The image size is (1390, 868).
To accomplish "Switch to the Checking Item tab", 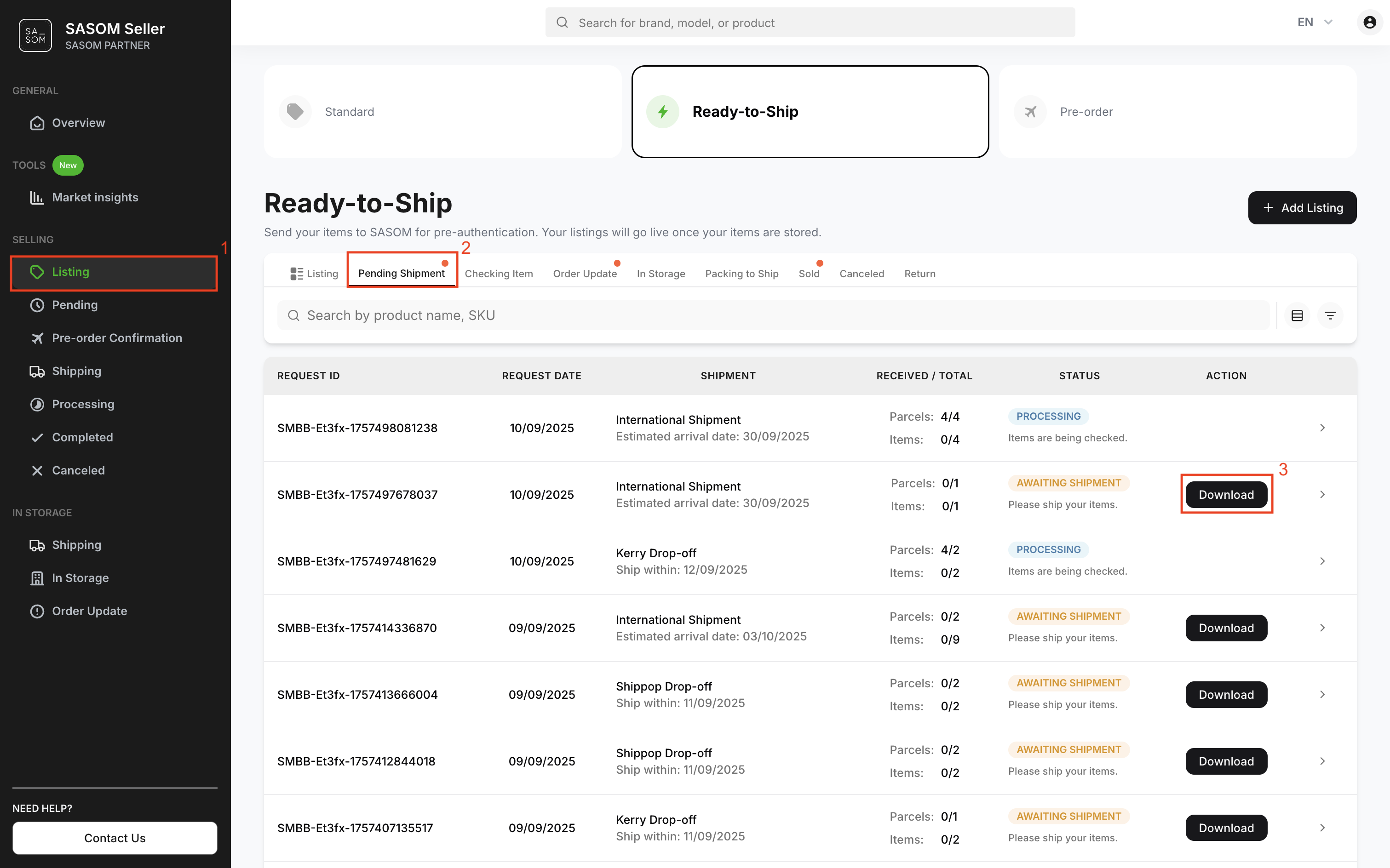I will (x=499, y=274).
